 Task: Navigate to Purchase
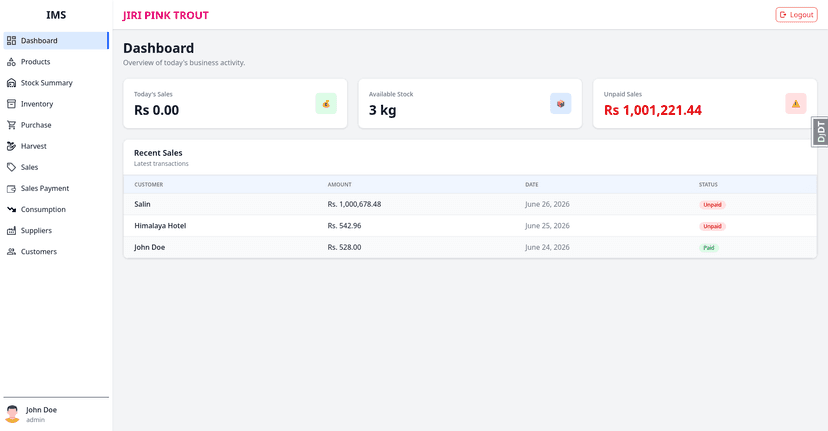click(56, 125)
